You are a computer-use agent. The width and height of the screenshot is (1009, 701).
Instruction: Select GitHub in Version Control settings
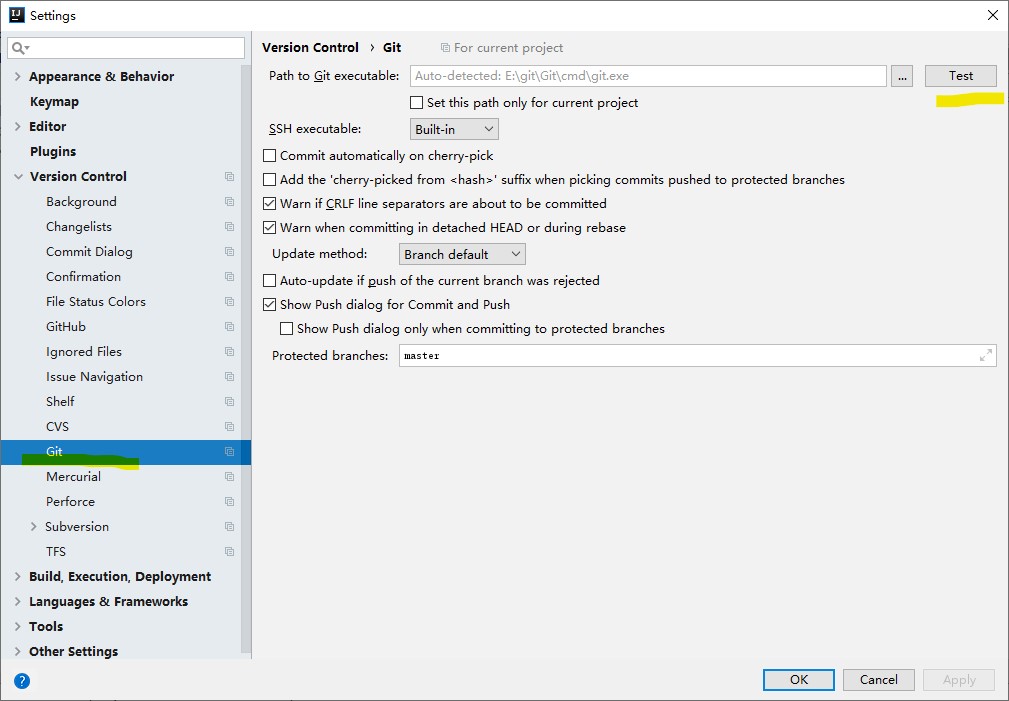click(x=66, y=326)
